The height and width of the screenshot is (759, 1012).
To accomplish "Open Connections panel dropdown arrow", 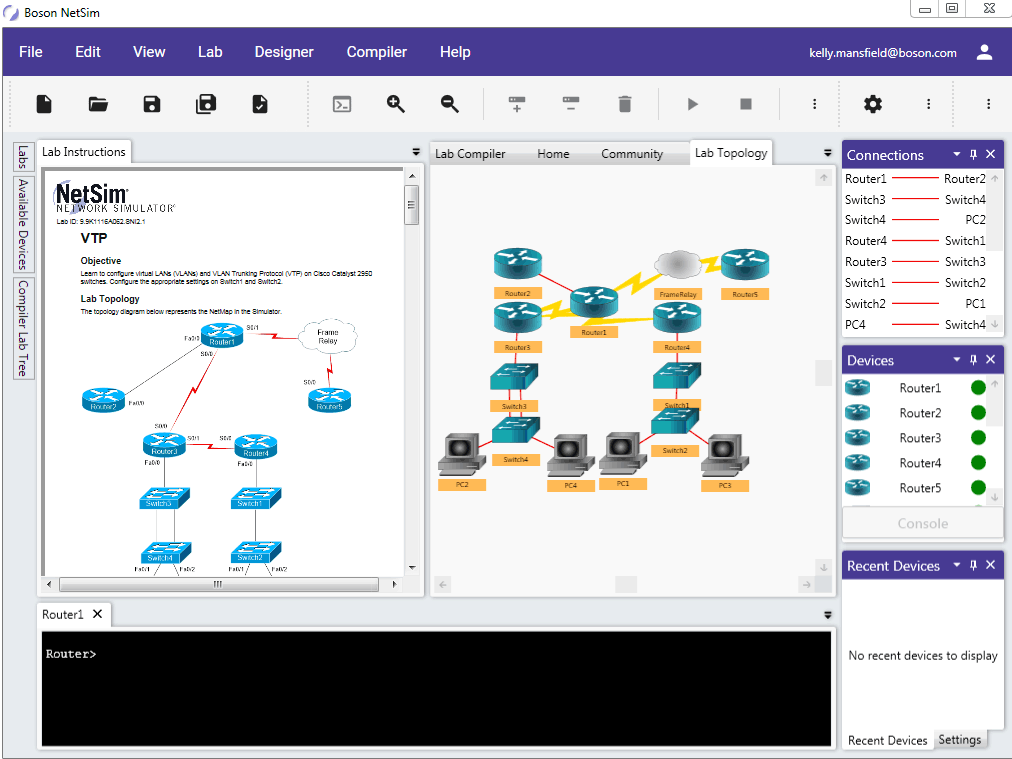I will point(957,154).
